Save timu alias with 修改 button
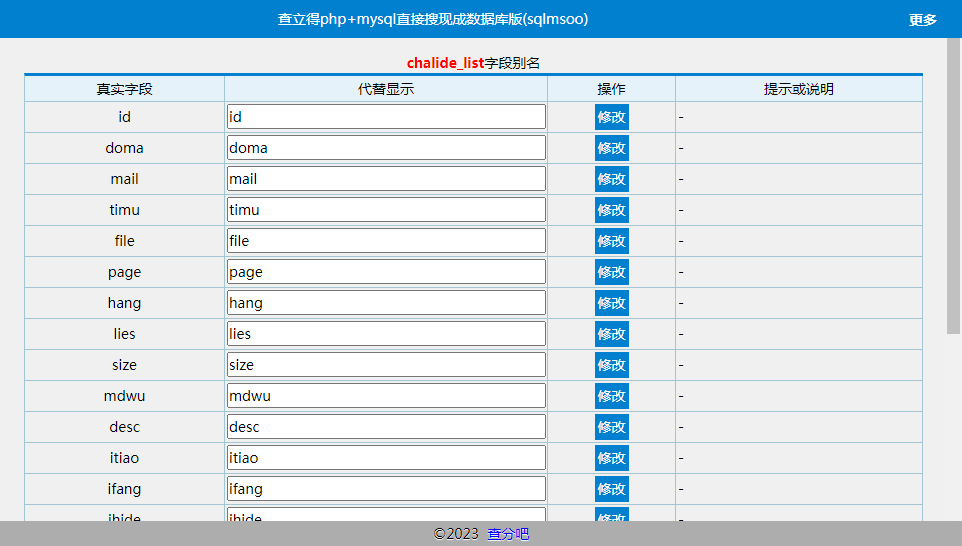962x546 pixels. point(611,210)
